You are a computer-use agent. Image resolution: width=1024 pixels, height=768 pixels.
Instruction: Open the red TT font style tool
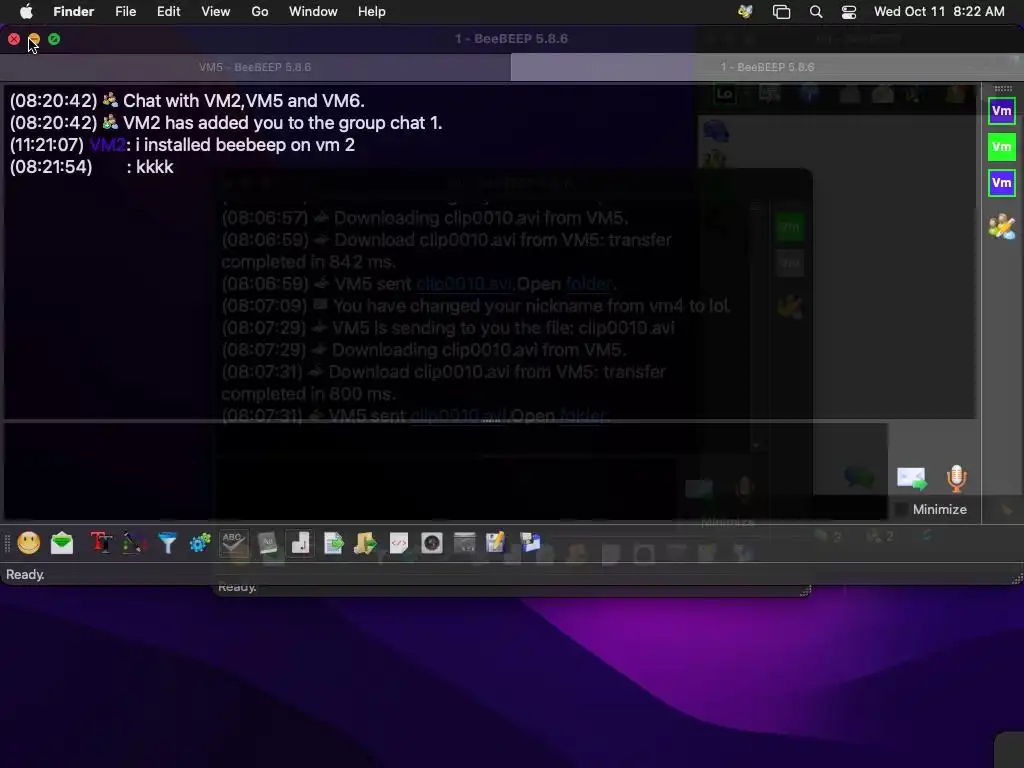coord(101,543)
